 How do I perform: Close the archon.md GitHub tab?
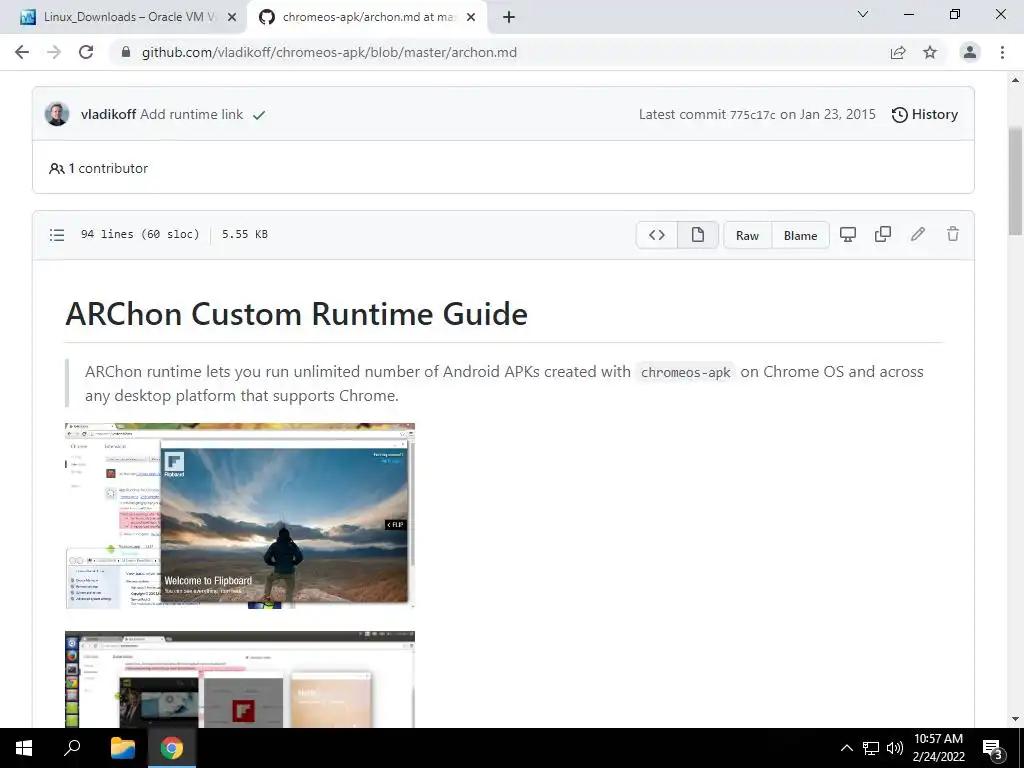click(x=471, y=17)
